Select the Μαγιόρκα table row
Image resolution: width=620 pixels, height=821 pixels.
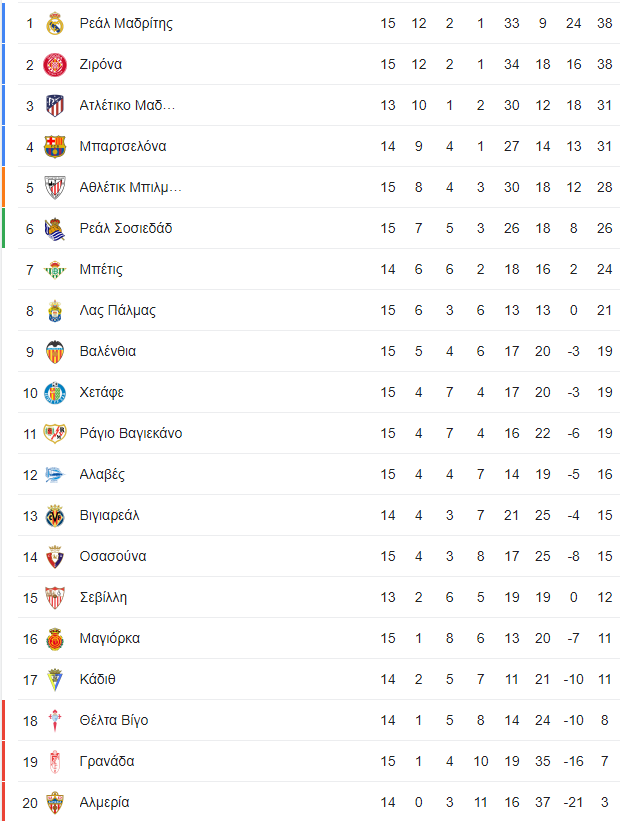tap(318, 638)
